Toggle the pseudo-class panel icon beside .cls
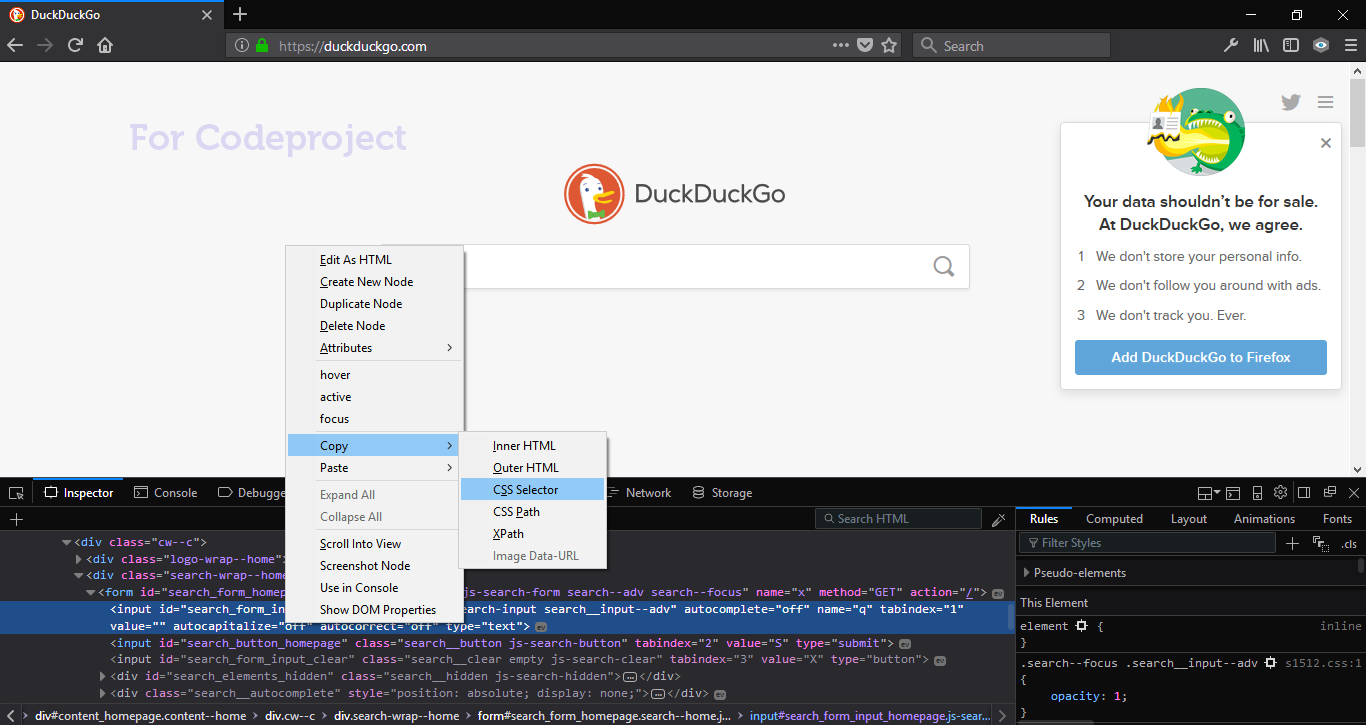The width and height of the screenshot is (1366, 725). tap(1321, 543)
